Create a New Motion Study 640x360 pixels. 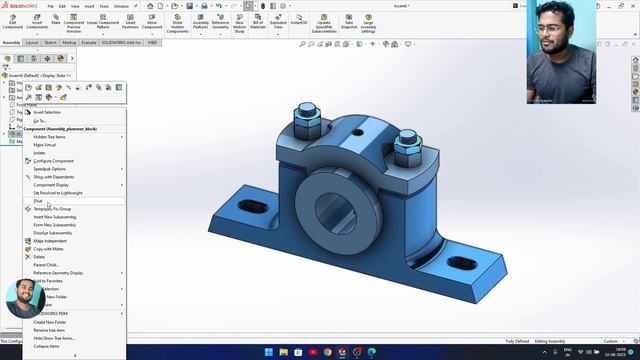[240, 24]
